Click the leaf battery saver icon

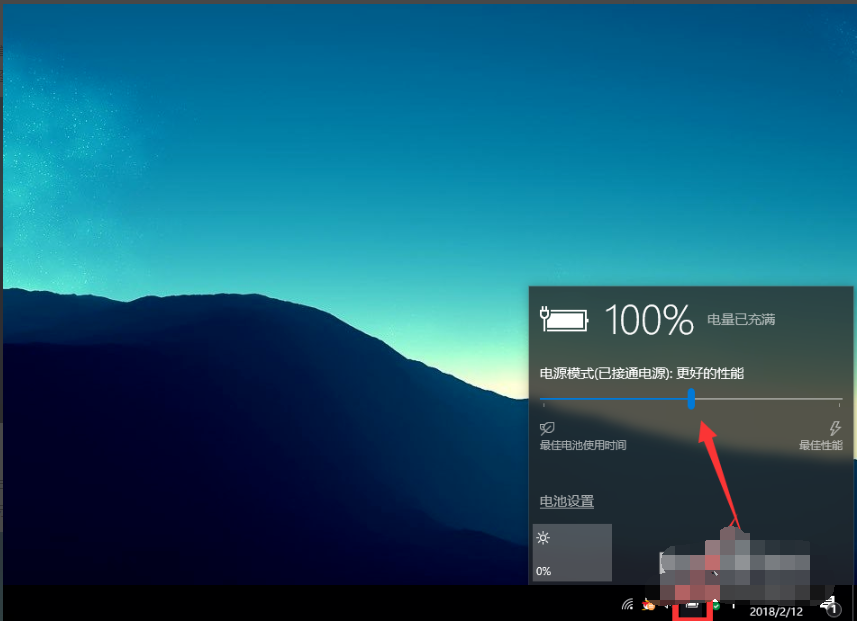click(547, 428)
